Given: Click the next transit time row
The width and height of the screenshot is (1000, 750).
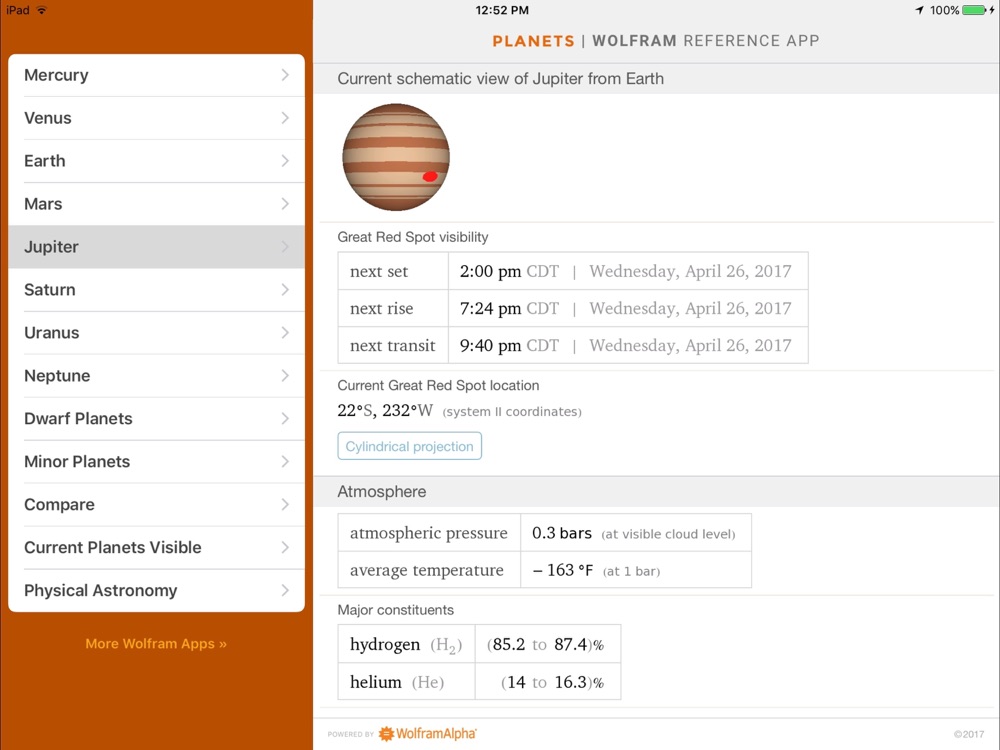Looking at the screenshot, I should [572, 346].
